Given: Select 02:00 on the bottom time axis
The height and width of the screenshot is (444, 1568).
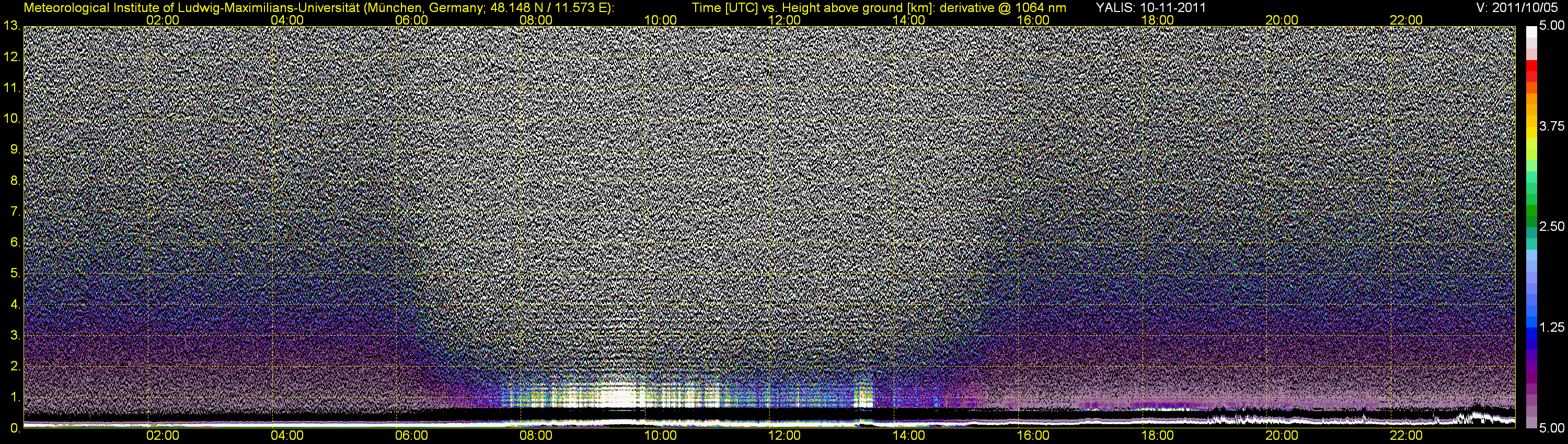Looking at the screenshot, I should tap(163, 436).
